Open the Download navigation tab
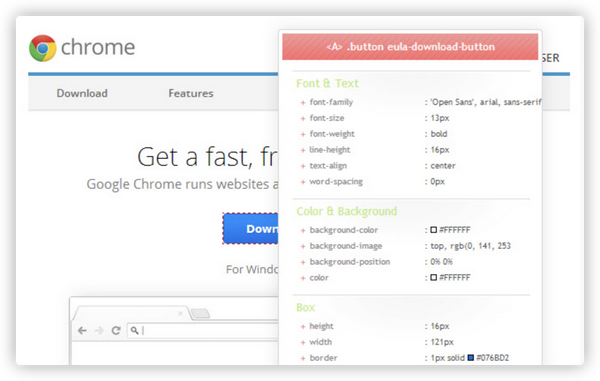This screenshot has height=381, width=600. point(82,93)
